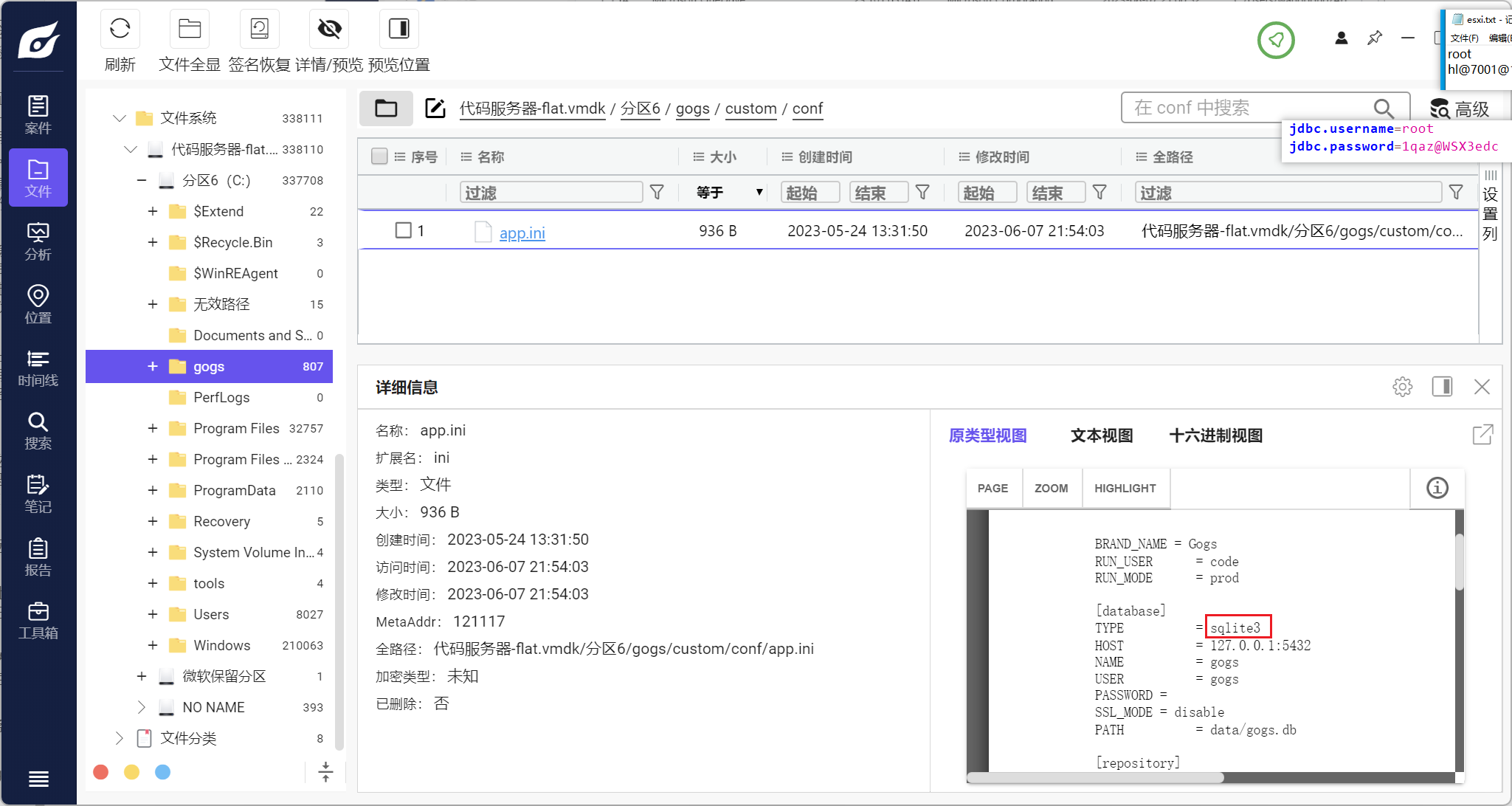Collapse the 文件系统 tree node
The height and width of the screenshot is (806, 1512).
pos(119,118)
